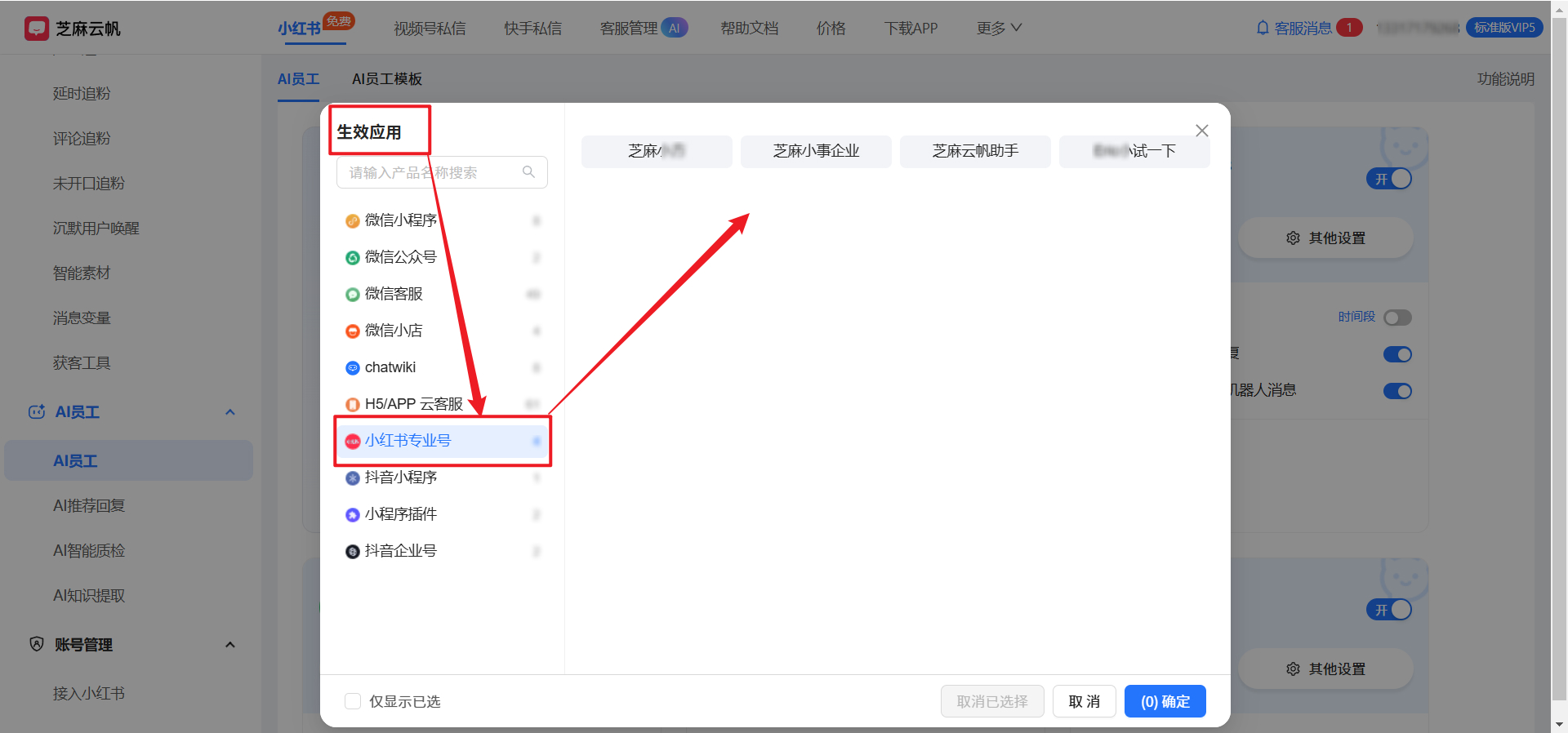Click the page scrollbar down arrow
This screenshot has width=1568, height=733.
coord(1559,724)
